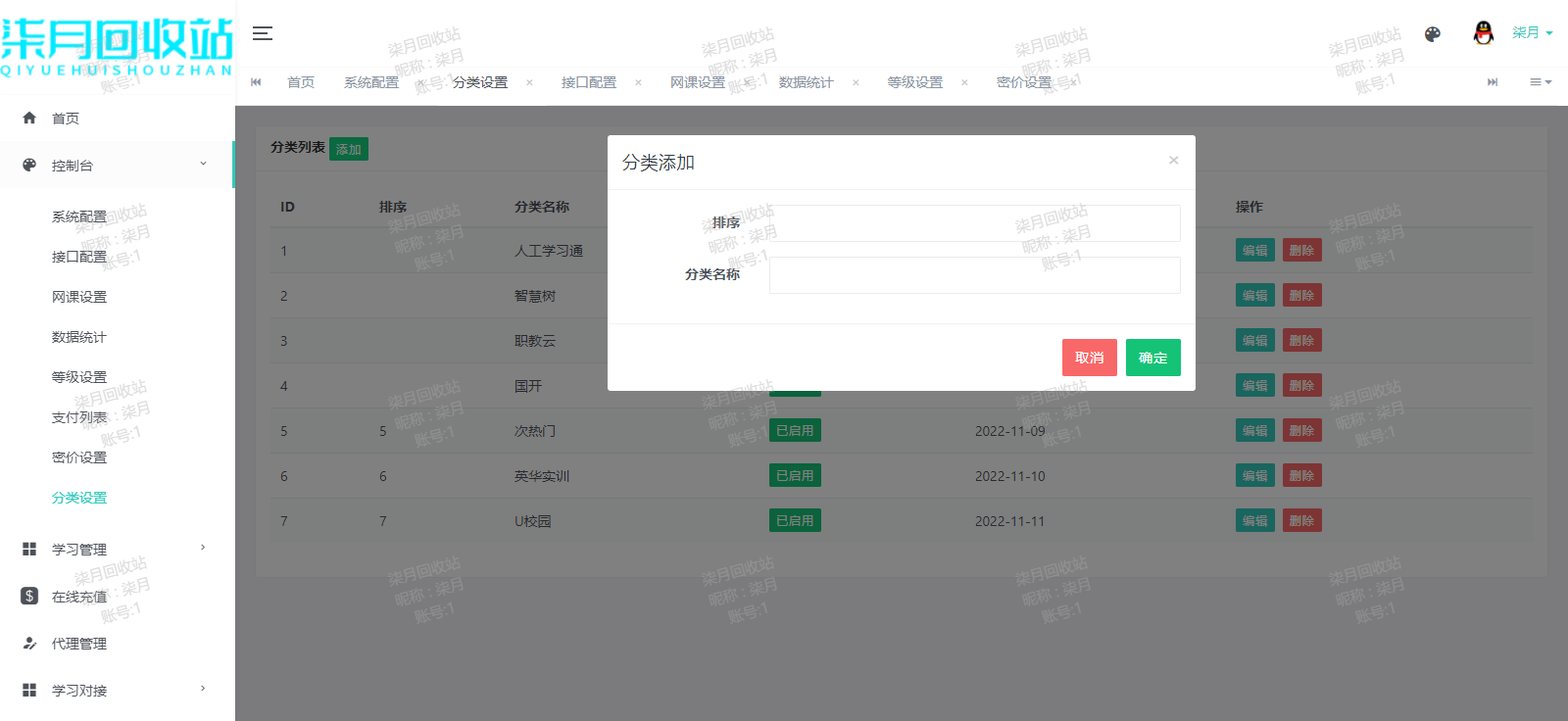Close the 等级设置 tab
1568x721 pixels.
[x=964, y=82]
